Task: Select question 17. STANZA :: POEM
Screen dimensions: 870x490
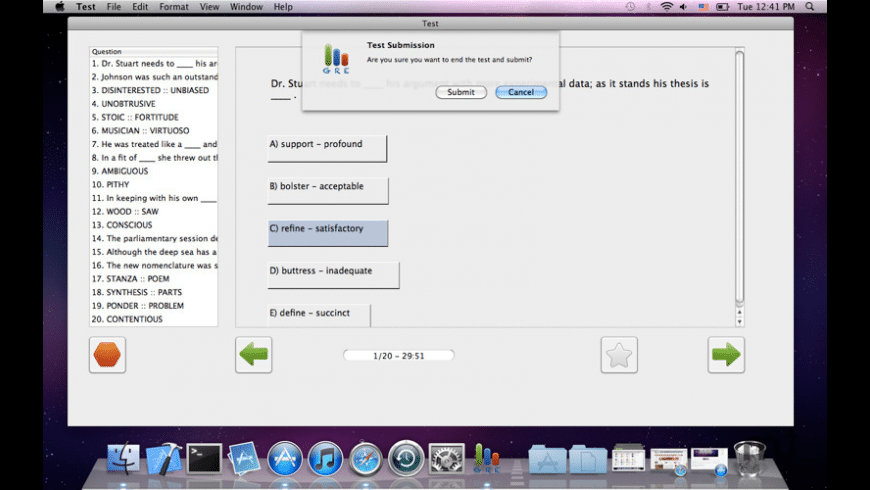Action: (x=154, y=279)
